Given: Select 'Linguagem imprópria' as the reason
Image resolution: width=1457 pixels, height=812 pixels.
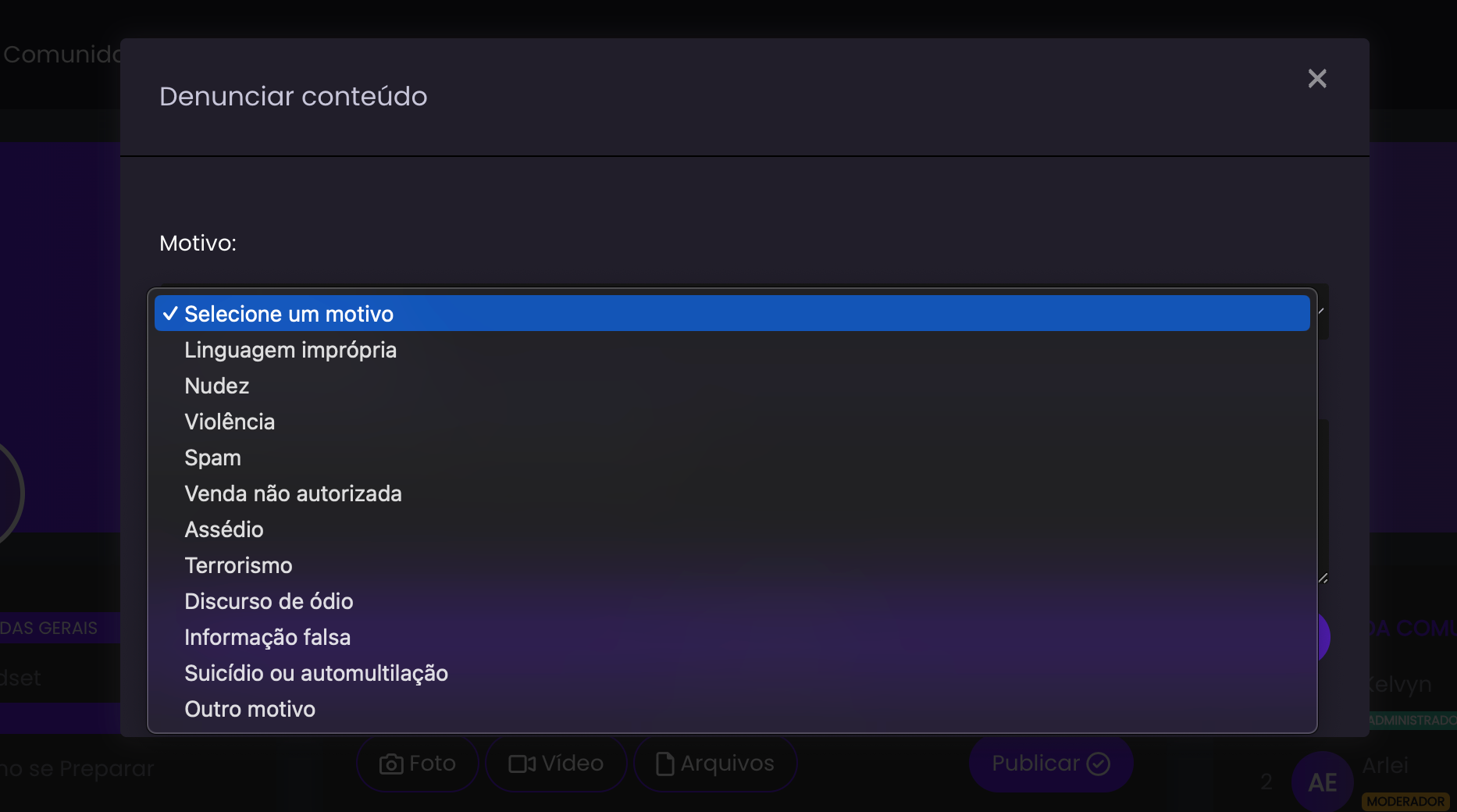Looking at the screenshot, I should point(290,350).
